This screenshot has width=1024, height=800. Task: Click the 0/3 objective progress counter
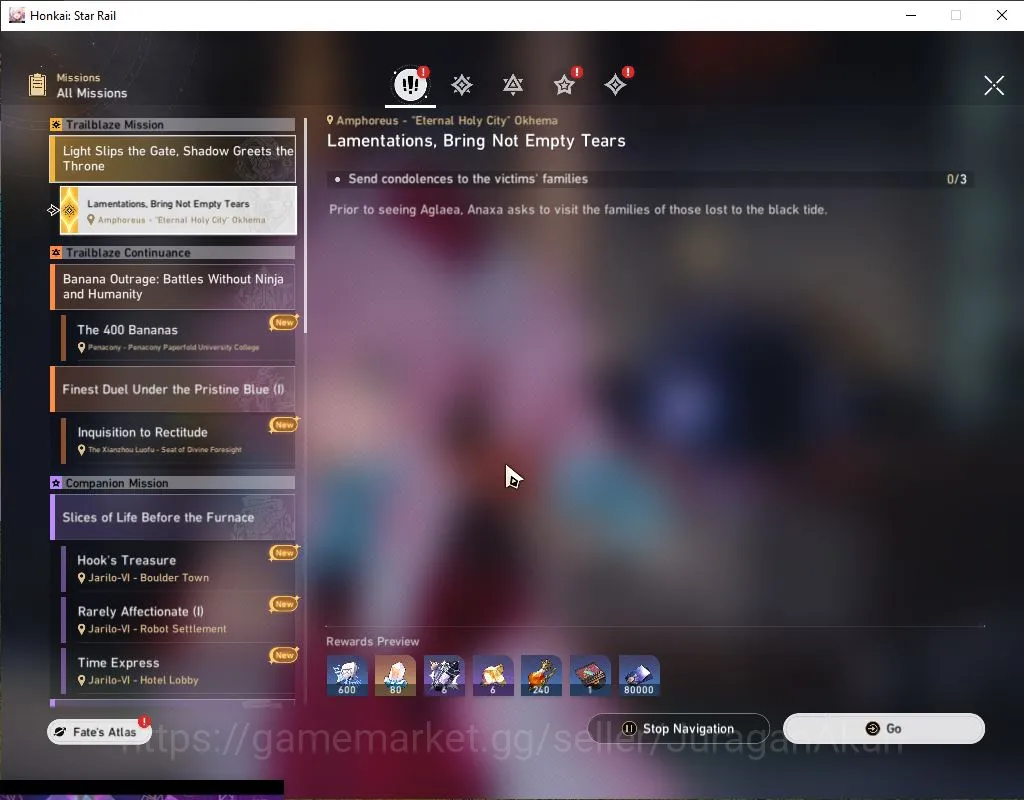(957, 179)
